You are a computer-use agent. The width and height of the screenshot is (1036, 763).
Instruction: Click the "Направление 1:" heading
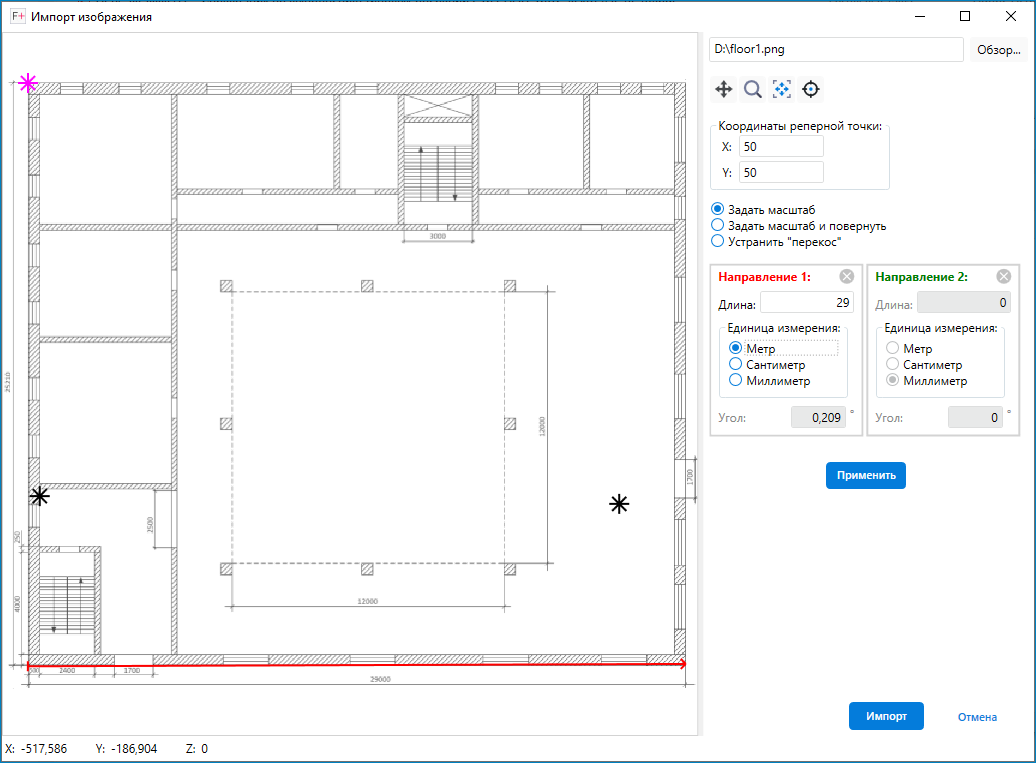764,277
